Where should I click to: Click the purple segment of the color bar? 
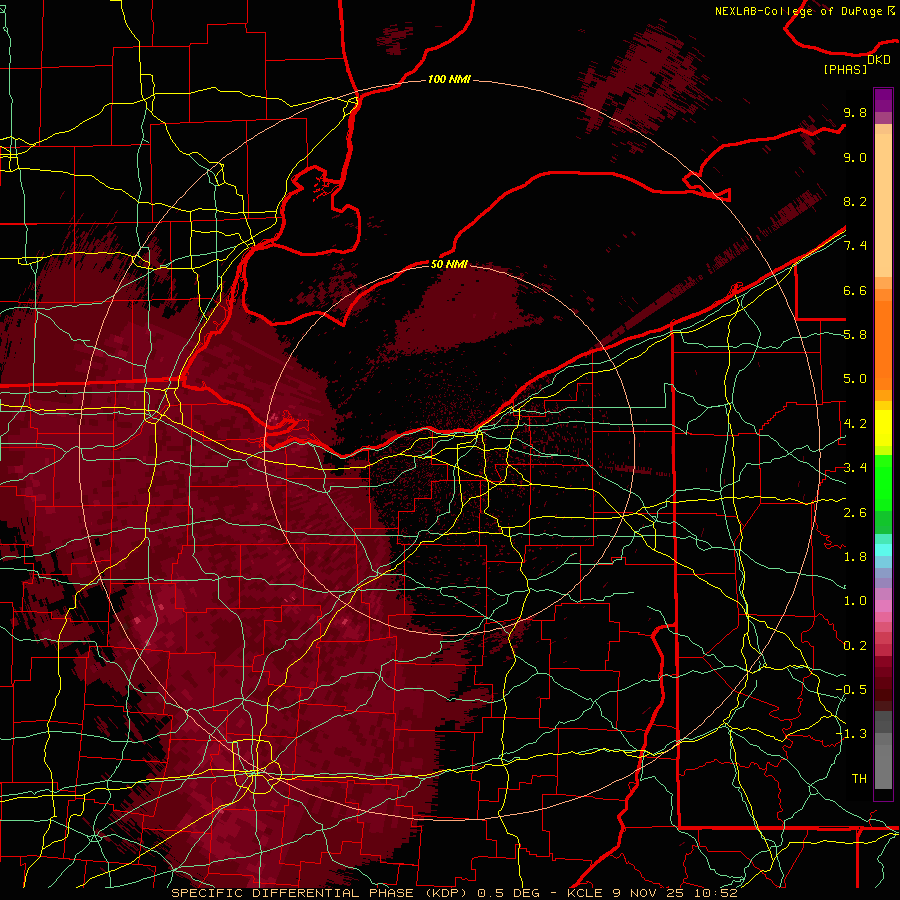(883, 100)
